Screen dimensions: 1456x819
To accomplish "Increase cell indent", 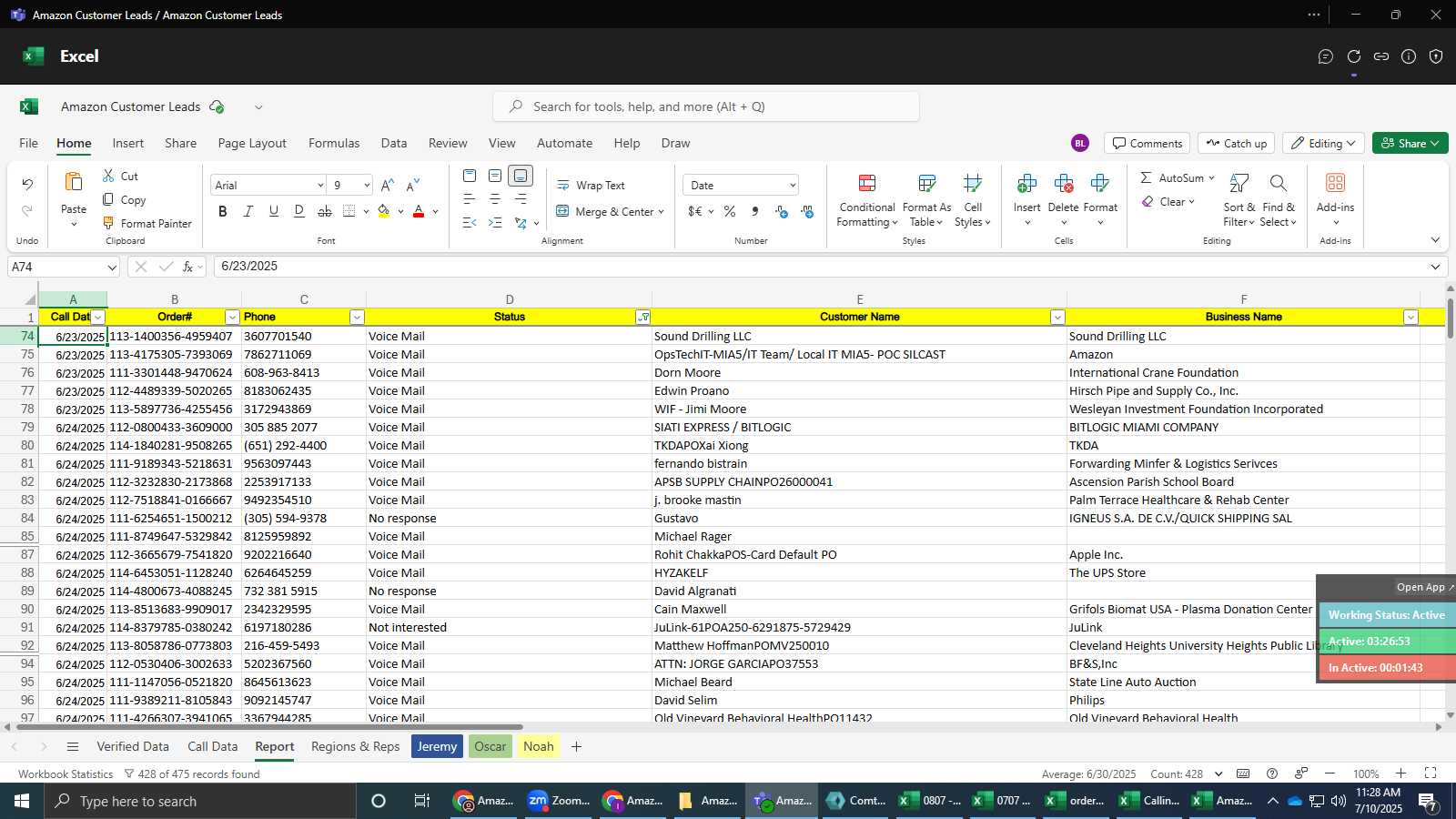I will pyautogui.click(x=495, y=222).
